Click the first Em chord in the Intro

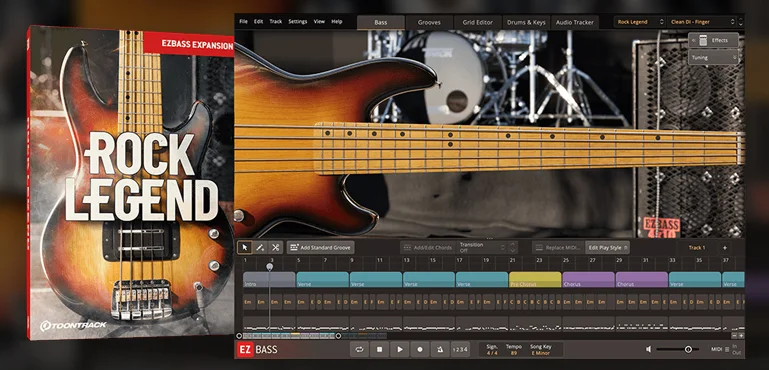248,302
